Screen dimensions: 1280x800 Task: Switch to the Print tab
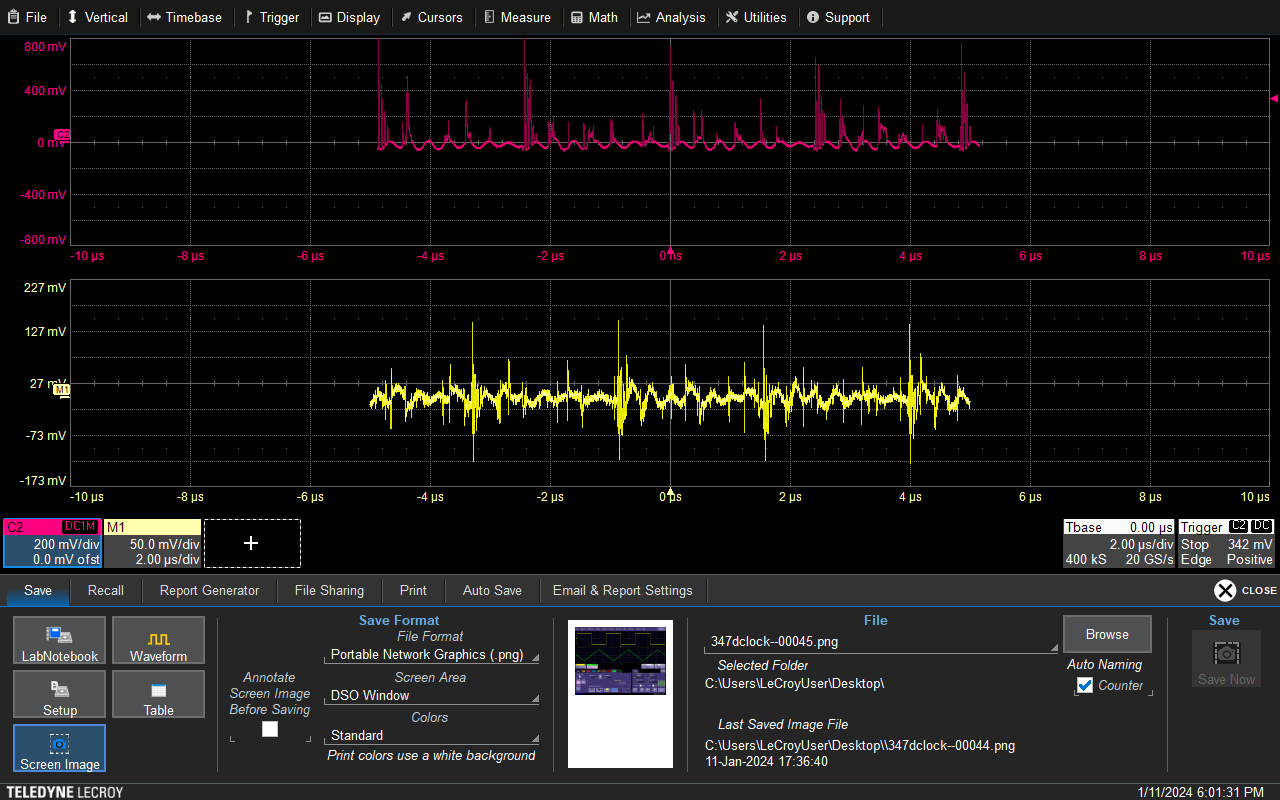click(x=413, y=590)
